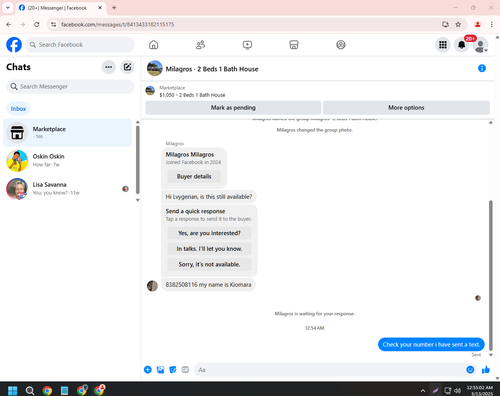Viewport: 500px width, 396px height.
Task: Open the Oskin Oskin conversation
Action: pyautogui.click(x=67, y=160)
